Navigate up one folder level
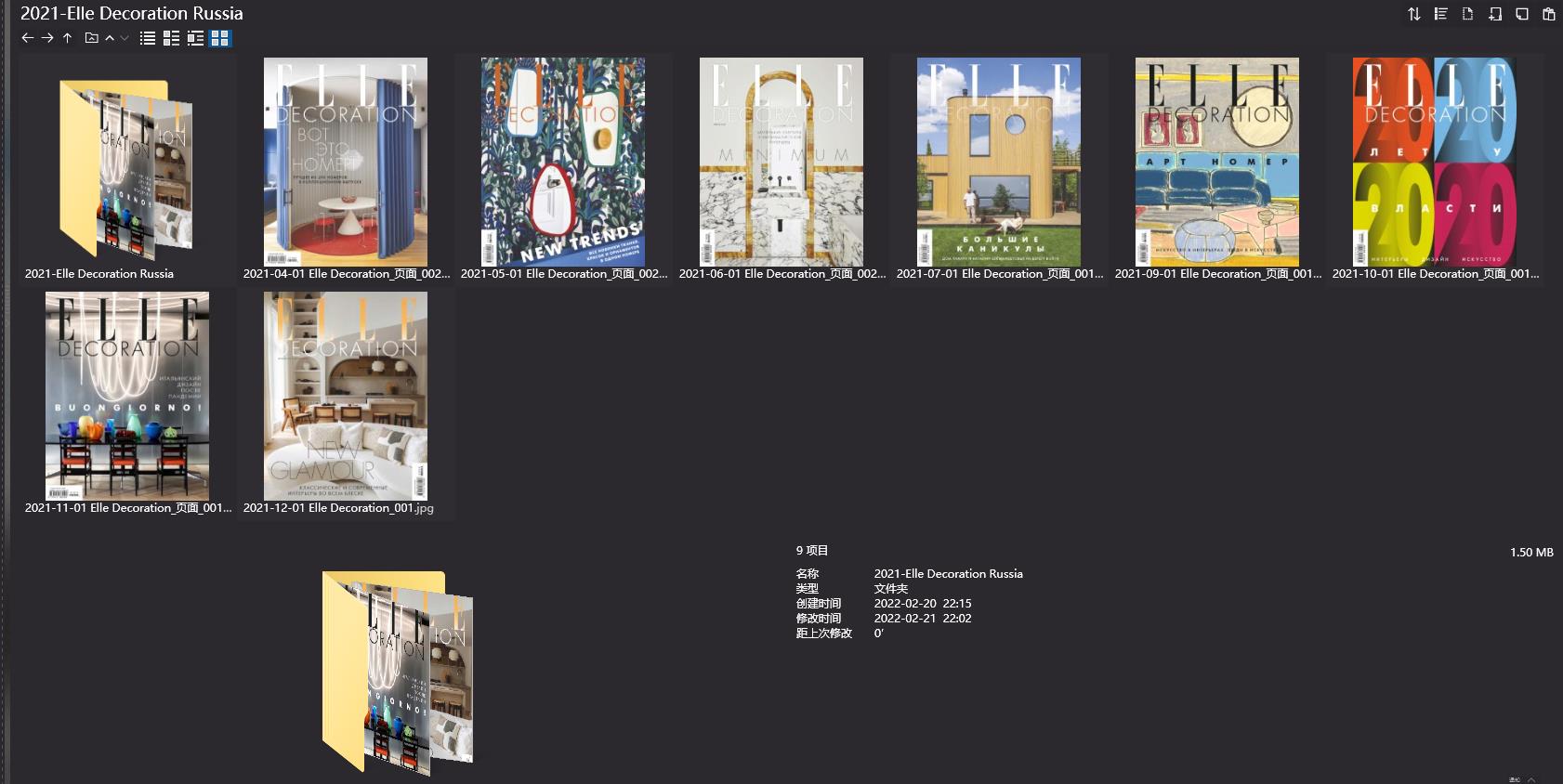This screenshot has width=1563, height=784. pos(67,38)
